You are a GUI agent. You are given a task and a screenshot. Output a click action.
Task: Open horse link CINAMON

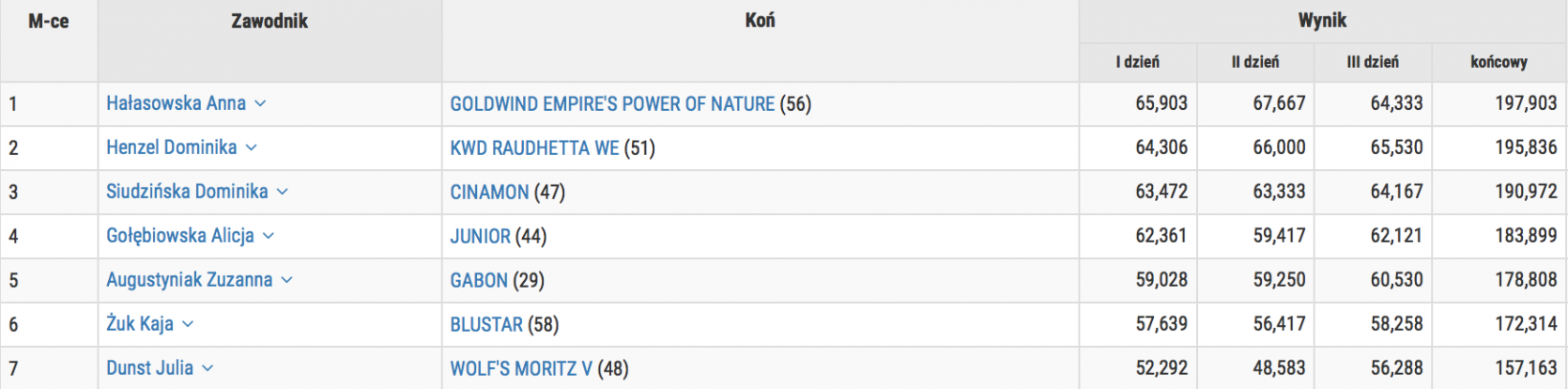coord(489,193)
